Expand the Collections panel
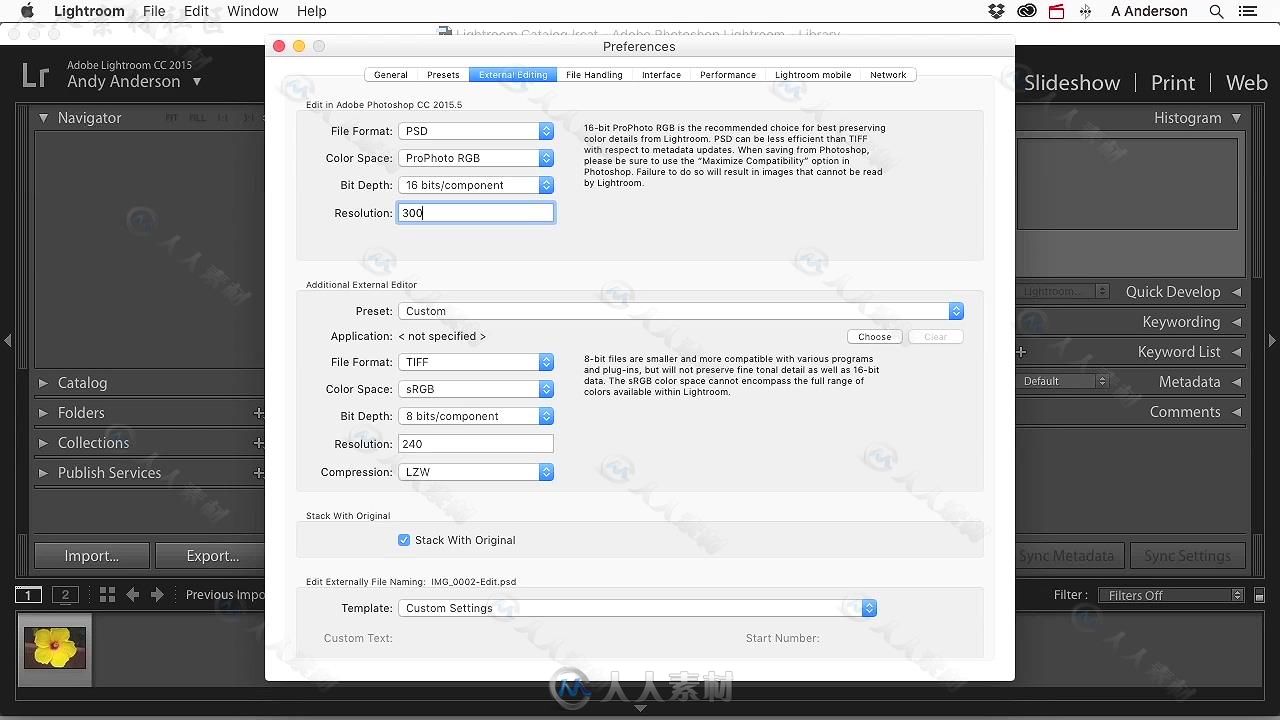Image resolution: width=1280 pixels, height=720 pixels. (x=43, y=443)
